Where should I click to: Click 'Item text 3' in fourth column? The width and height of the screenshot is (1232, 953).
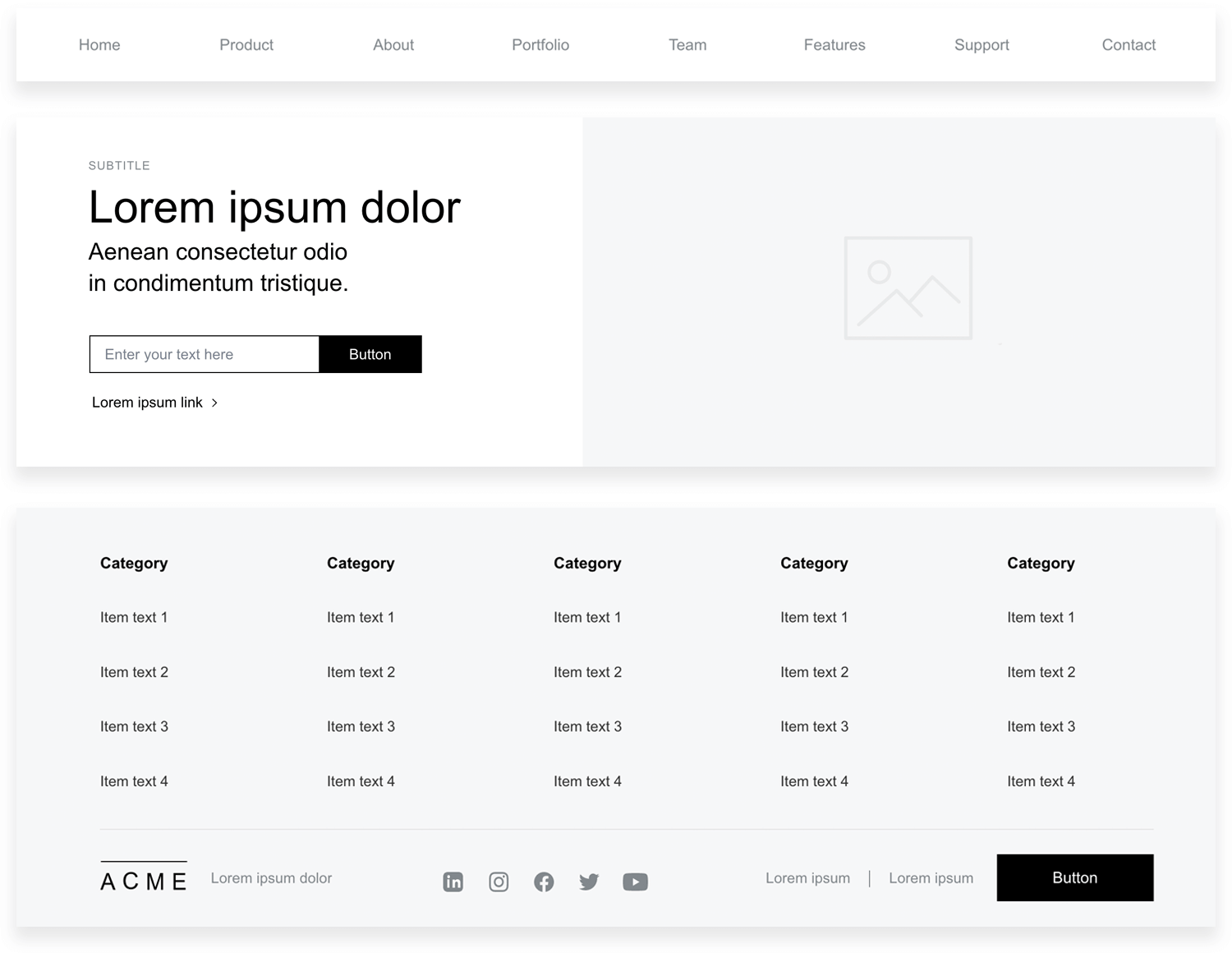coord(814,727)
